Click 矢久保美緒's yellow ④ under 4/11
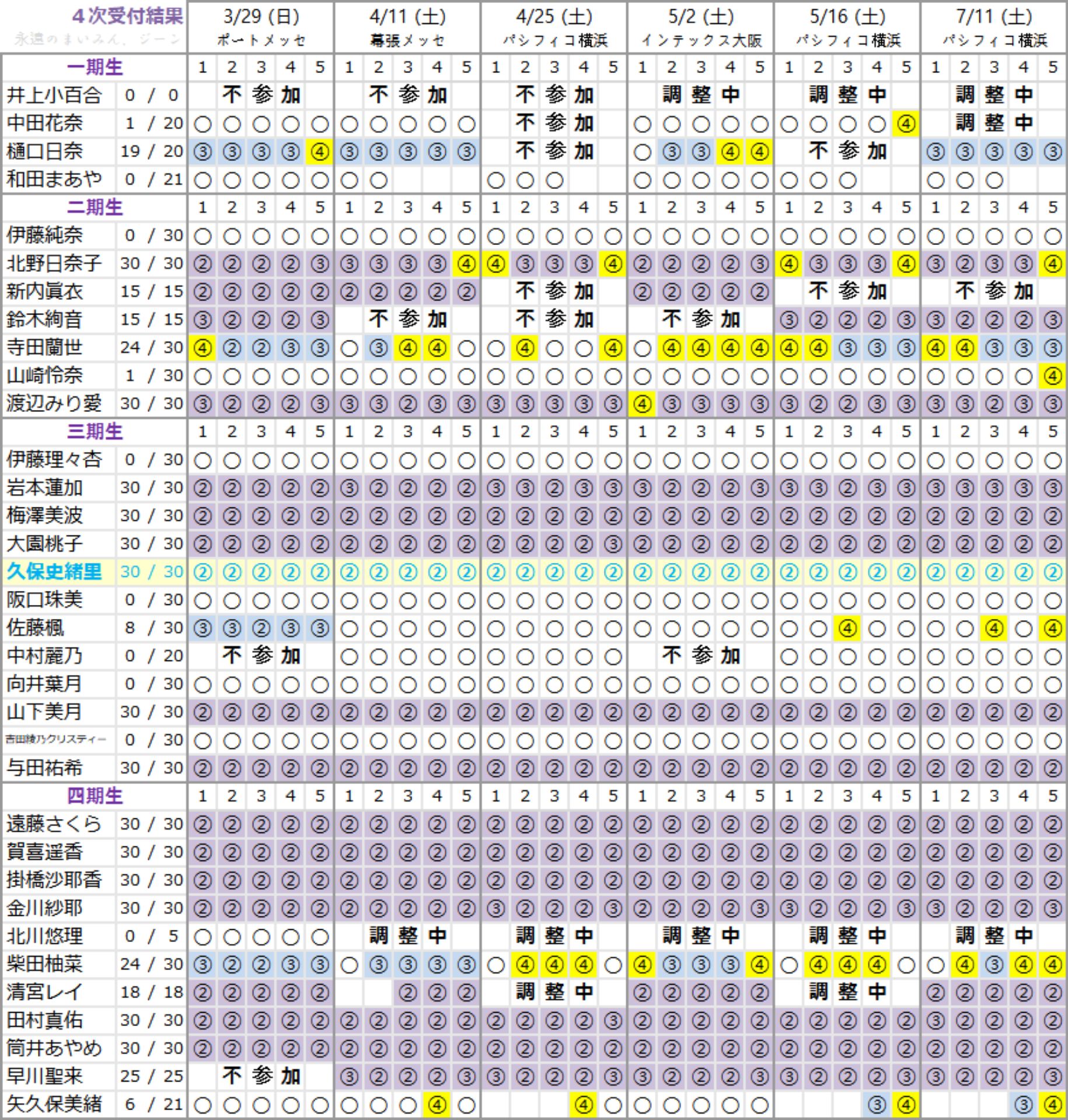Viewport: 1068px width, 1120px height. click(x=437, y=1105)
